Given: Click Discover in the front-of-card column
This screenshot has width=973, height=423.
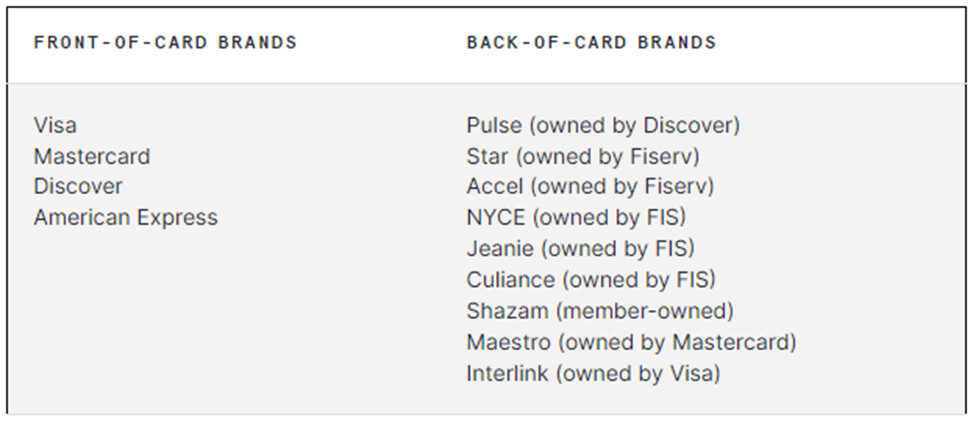Looking at the screenshot, I should tap(78, 187).
